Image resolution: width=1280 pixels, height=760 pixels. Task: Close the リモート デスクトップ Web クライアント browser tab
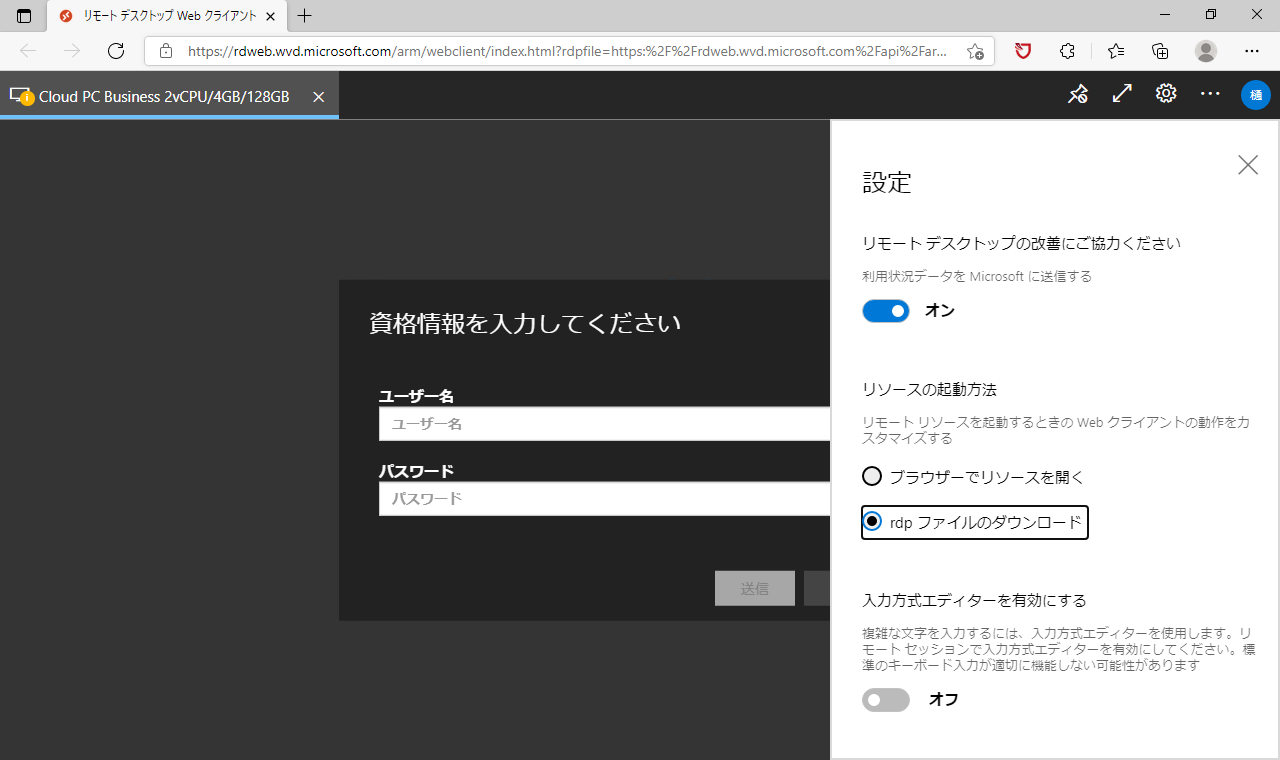point(270,16)
